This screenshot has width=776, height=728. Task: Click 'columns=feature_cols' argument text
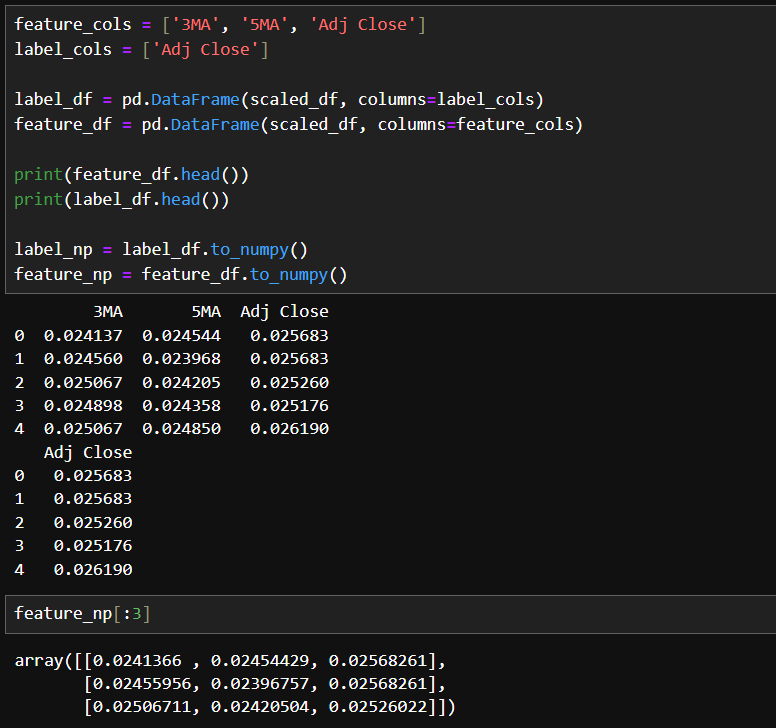pos(476,124)
